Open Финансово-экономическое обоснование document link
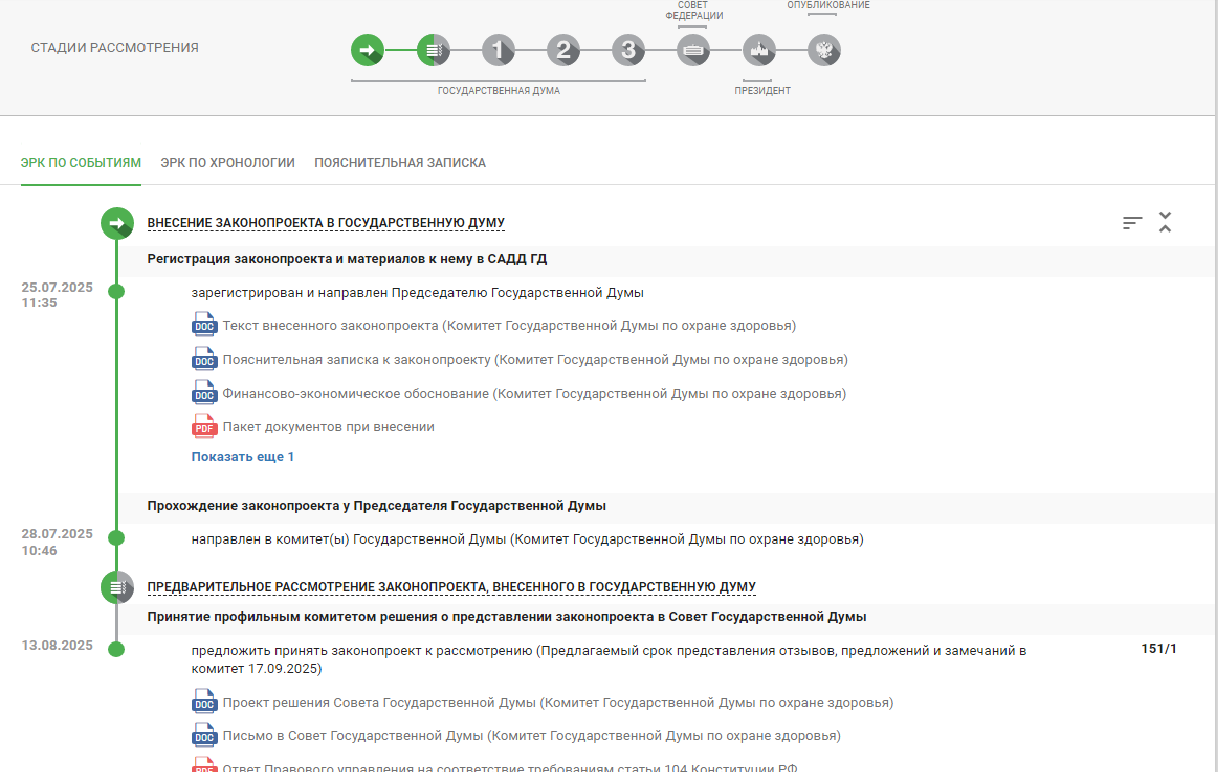This screenshot has height=772, width=1218. click(534, 394)
